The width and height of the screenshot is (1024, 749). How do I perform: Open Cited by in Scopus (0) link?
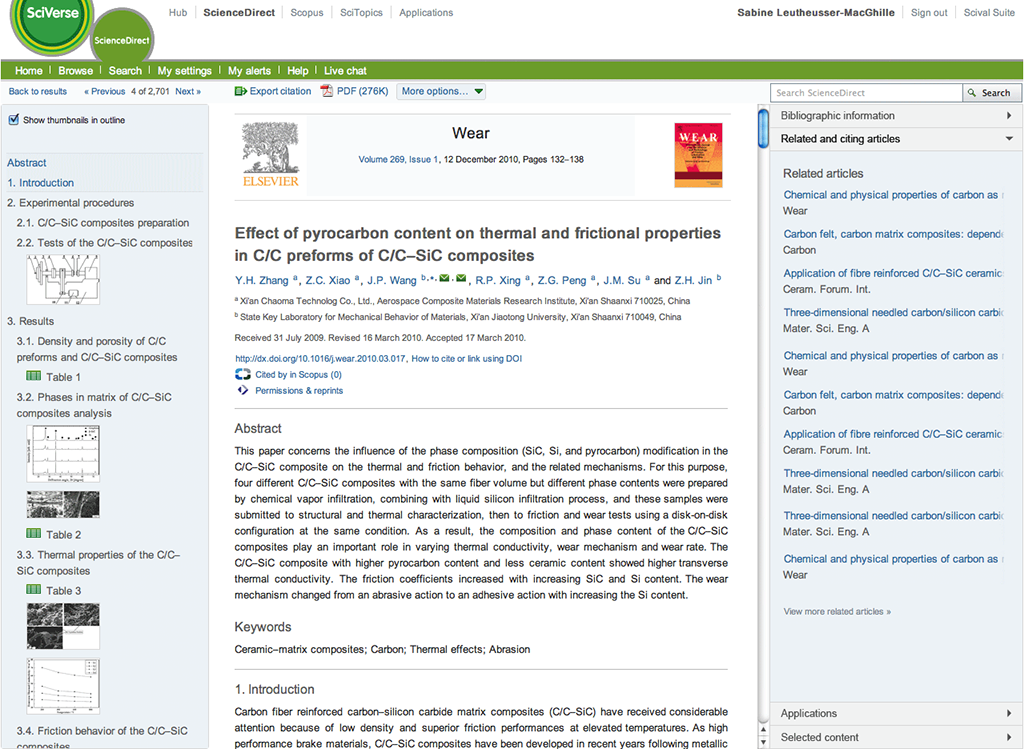[x=298, y=374]
